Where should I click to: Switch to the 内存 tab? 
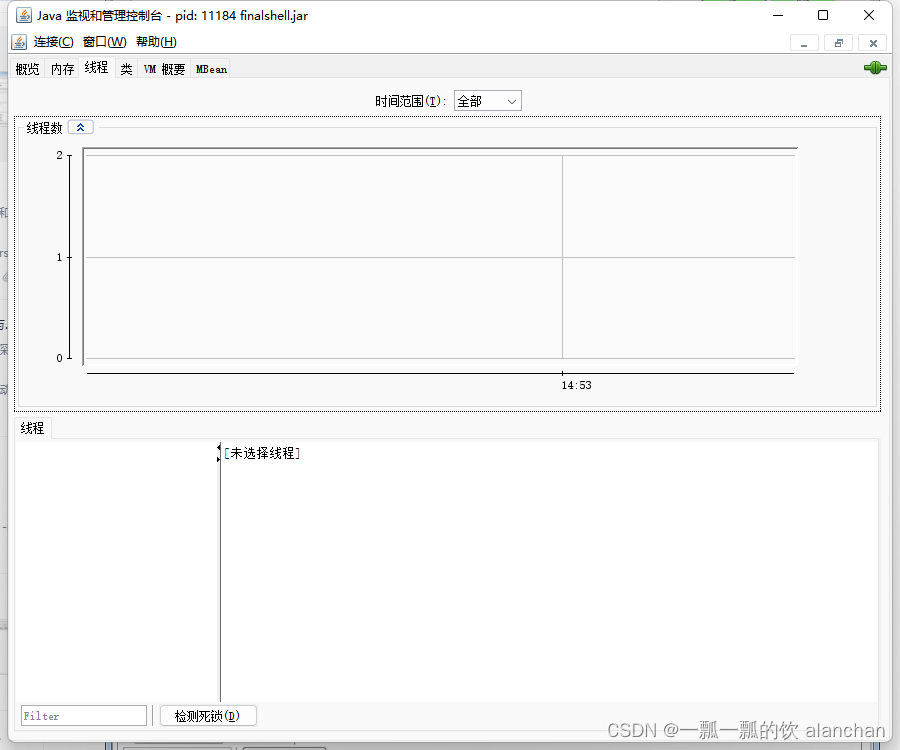point(62,69)
